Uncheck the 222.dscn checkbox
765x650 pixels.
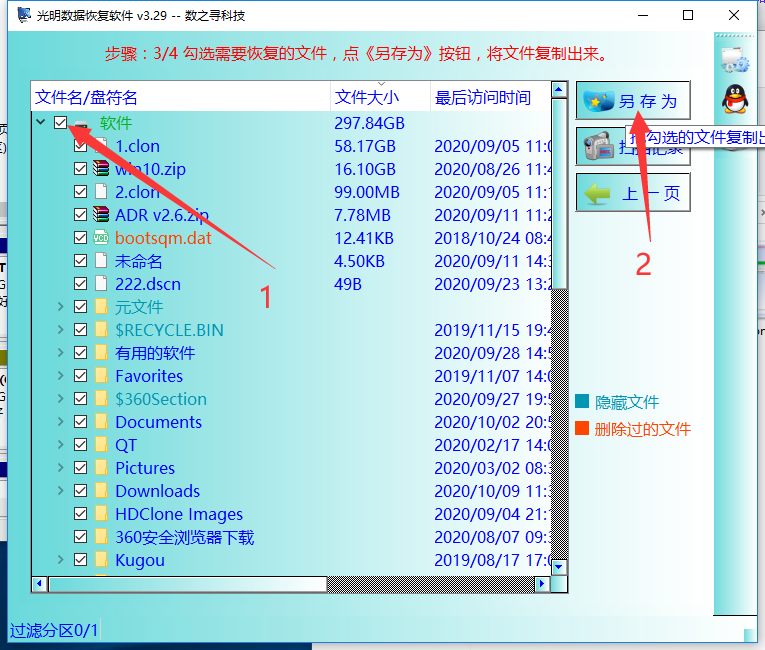tap(81, 284)
